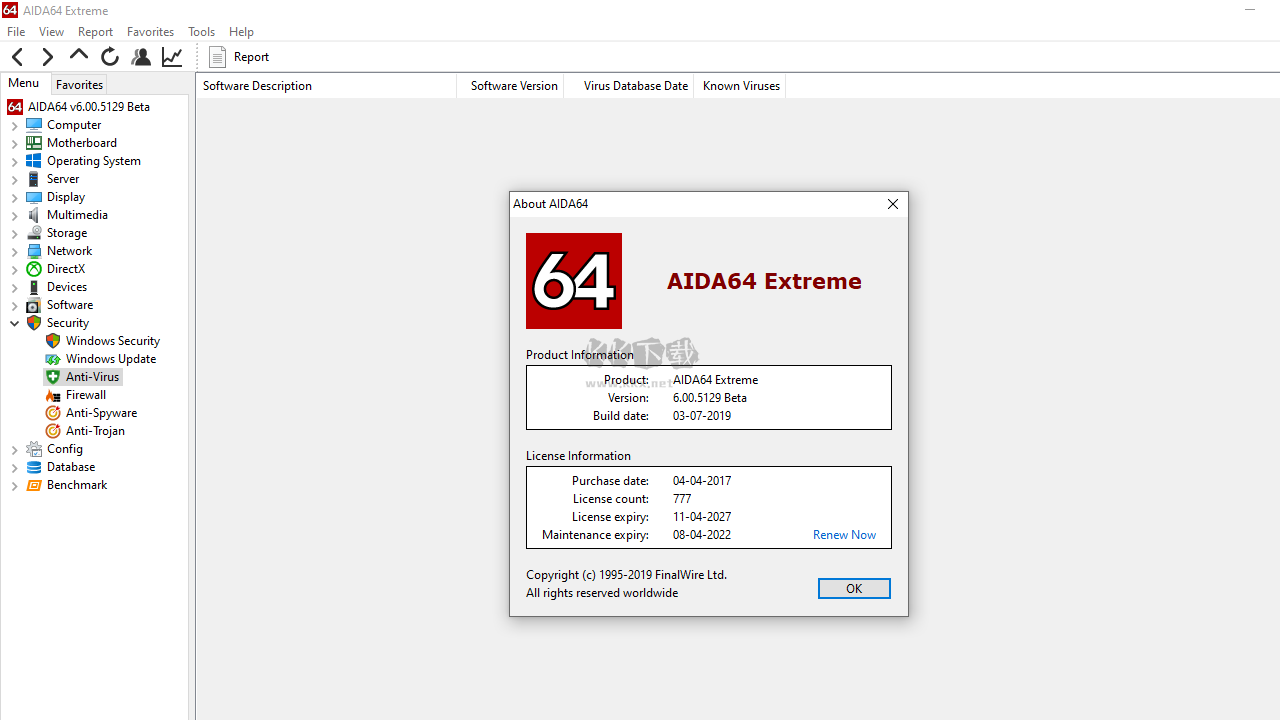The height and width of the screenshot is (720, 1280).
Task: Click the Forward navigation arrow icon
Action: (x=47, y=57)
